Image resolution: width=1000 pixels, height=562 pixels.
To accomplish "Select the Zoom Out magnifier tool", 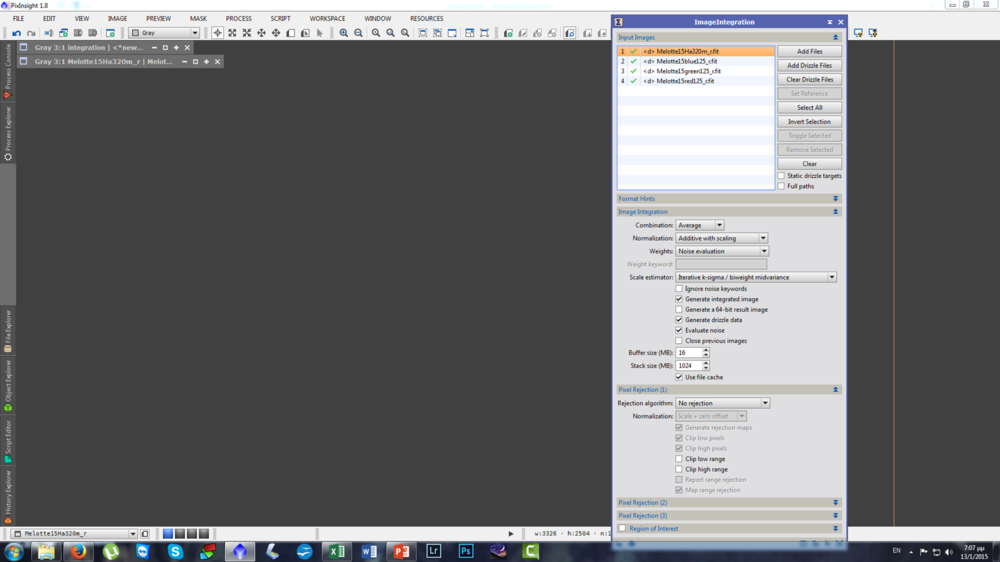I will (x=358, y=33).
